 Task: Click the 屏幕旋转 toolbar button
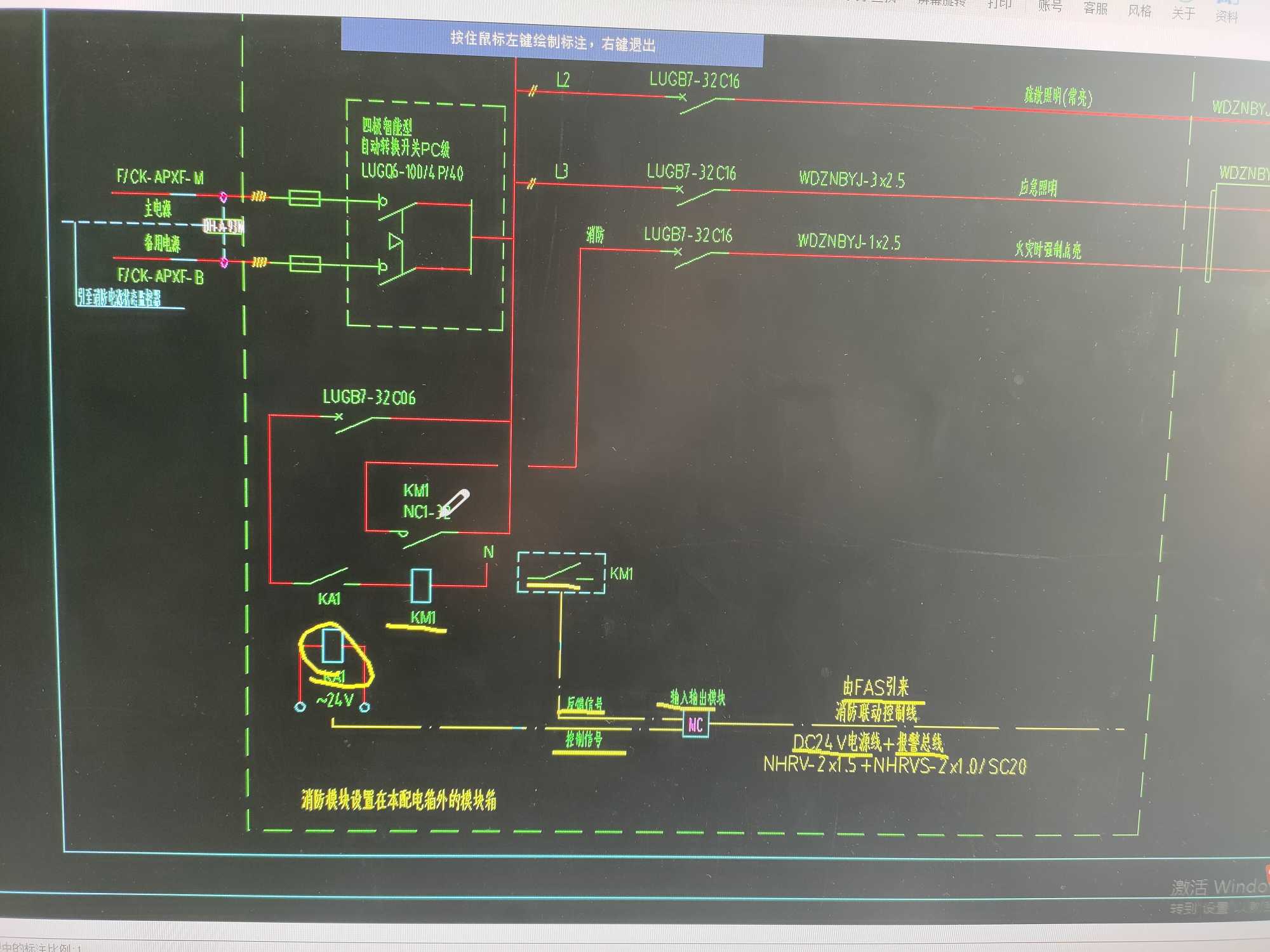point(942,3)
